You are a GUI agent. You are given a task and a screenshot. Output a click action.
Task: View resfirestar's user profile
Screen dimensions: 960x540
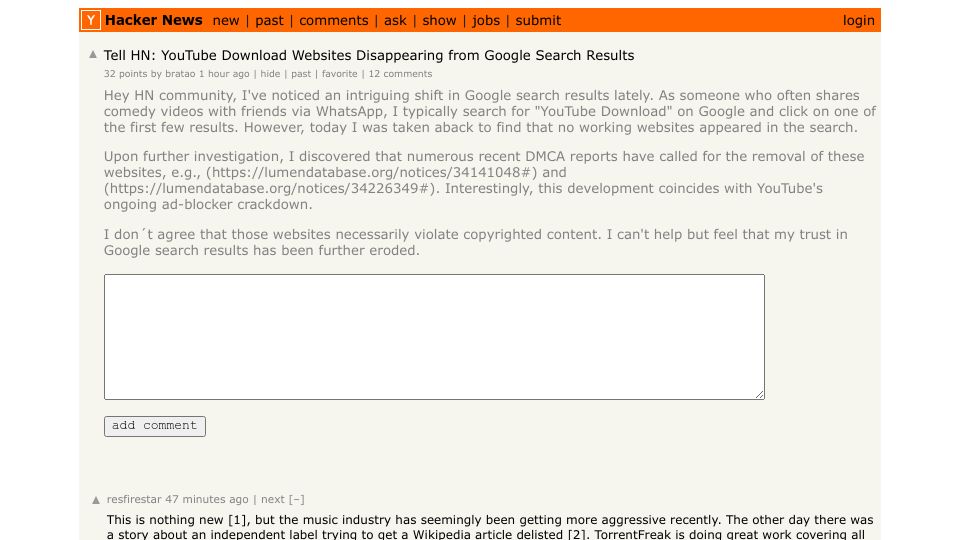point(134,500)
